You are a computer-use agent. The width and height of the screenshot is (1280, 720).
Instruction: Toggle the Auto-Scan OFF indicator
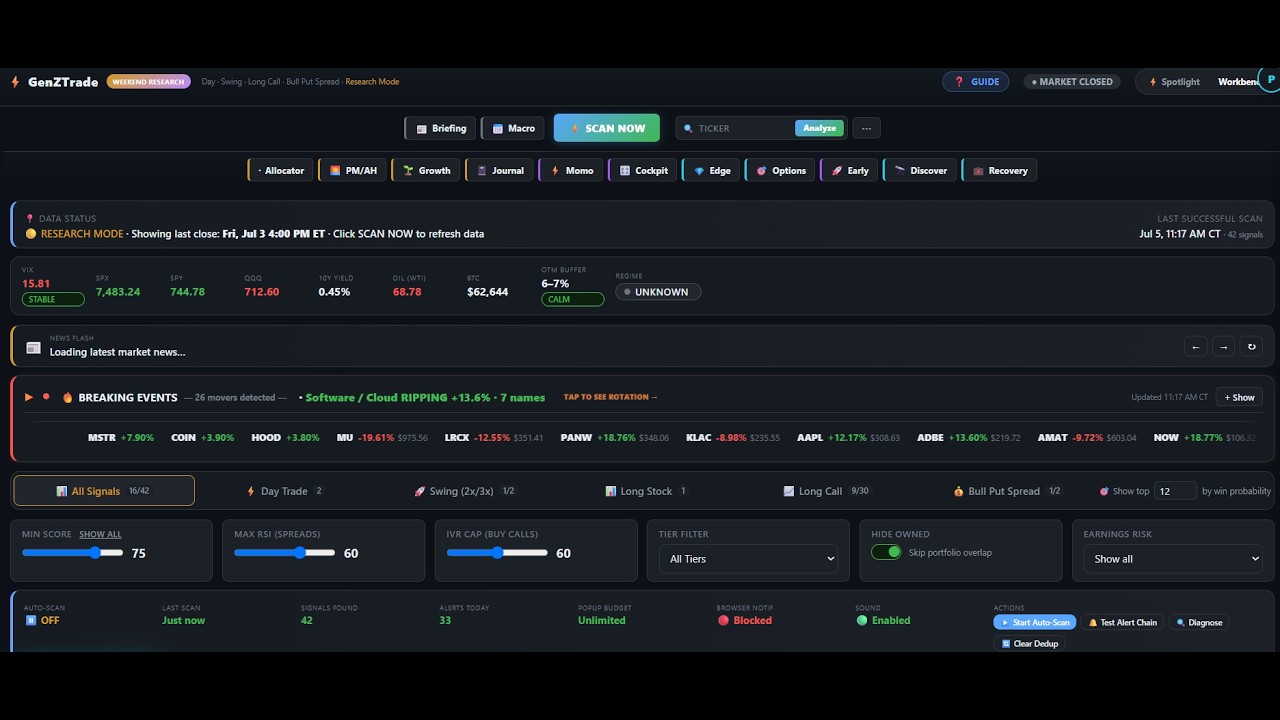pyautogui.click(x=42, y=620)
